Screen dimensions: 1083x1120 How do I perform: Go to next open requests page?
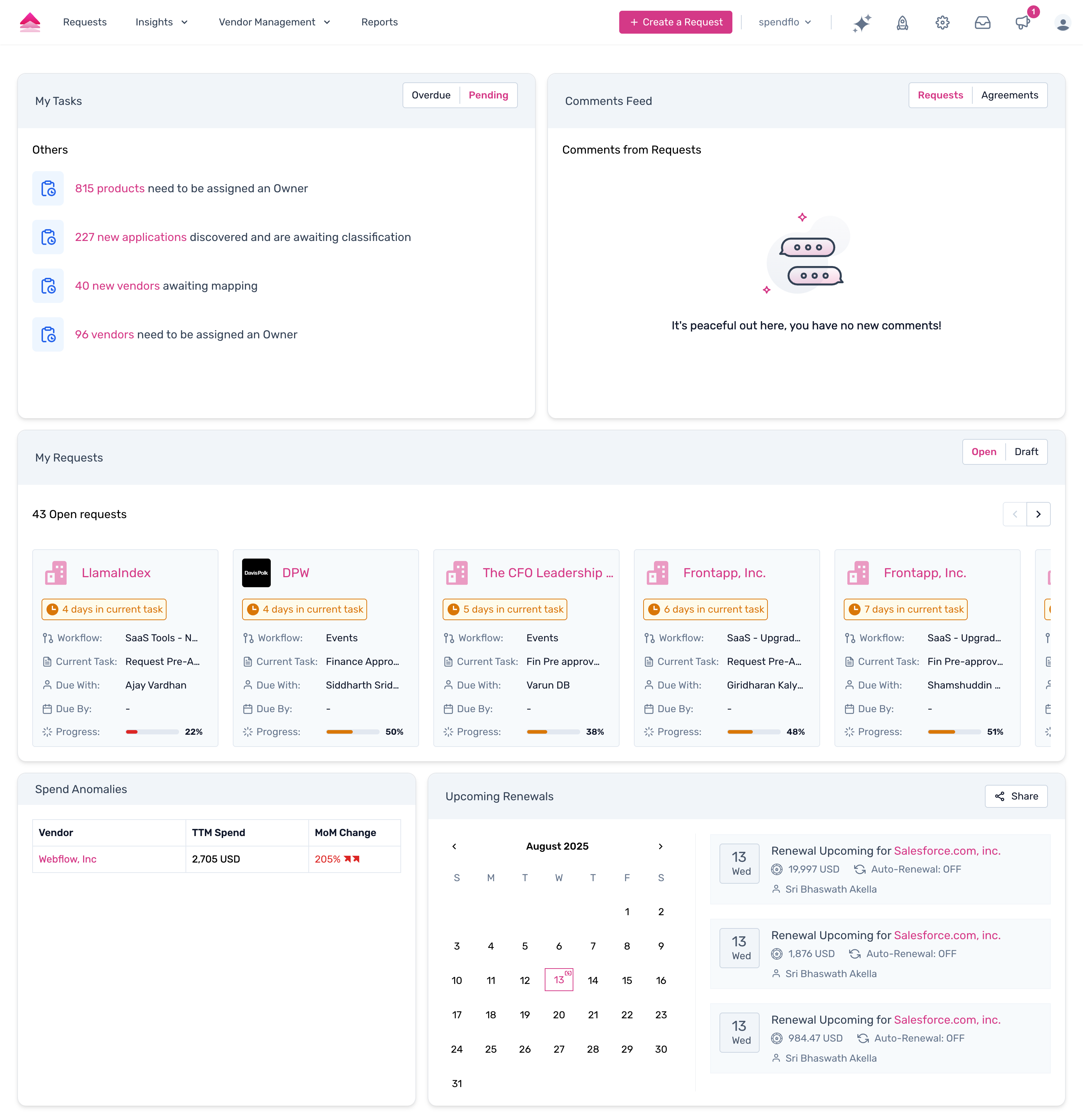1039,514
